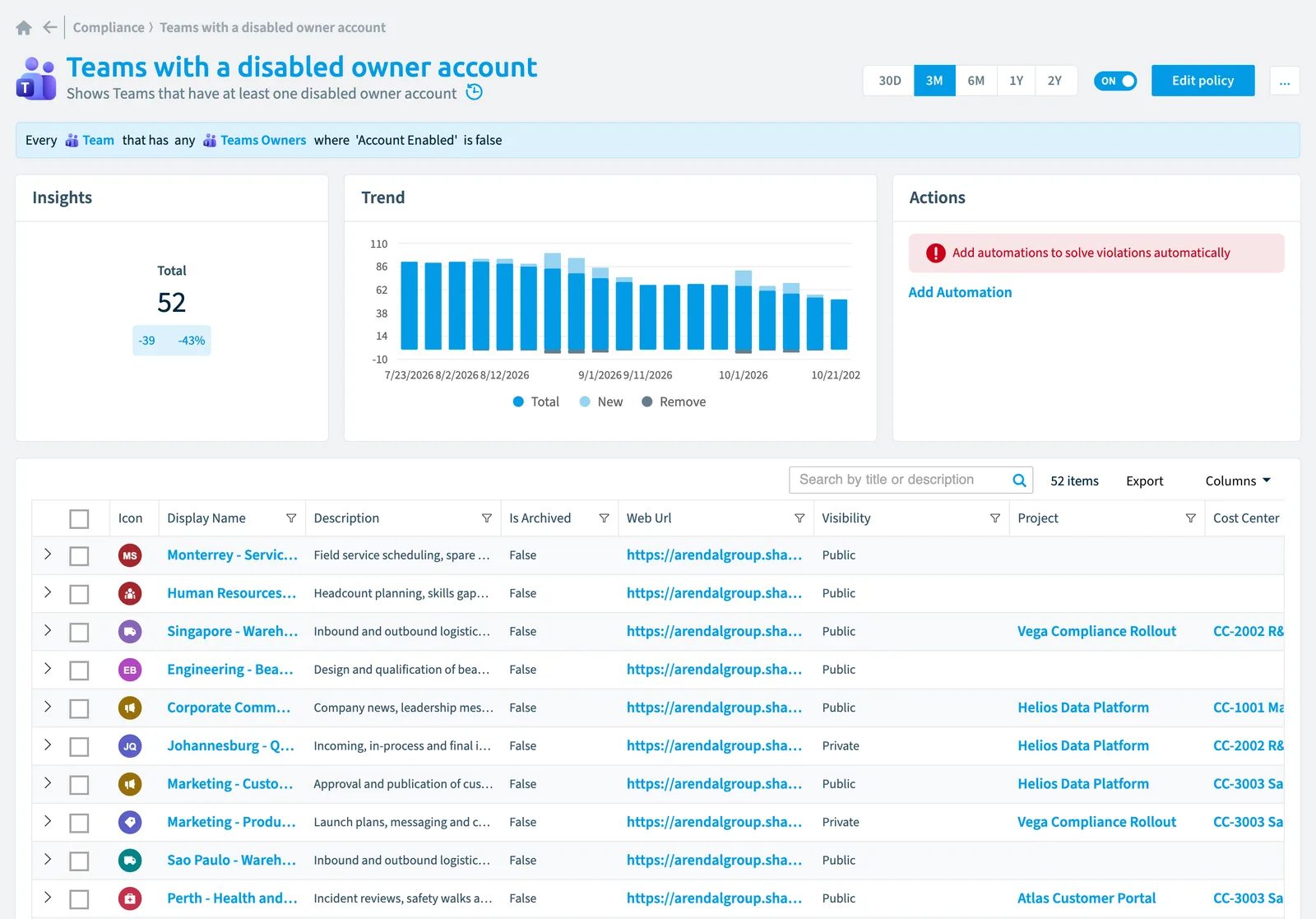
Task: Click the Human Resources team icon
Action: [x=130, y=593]
